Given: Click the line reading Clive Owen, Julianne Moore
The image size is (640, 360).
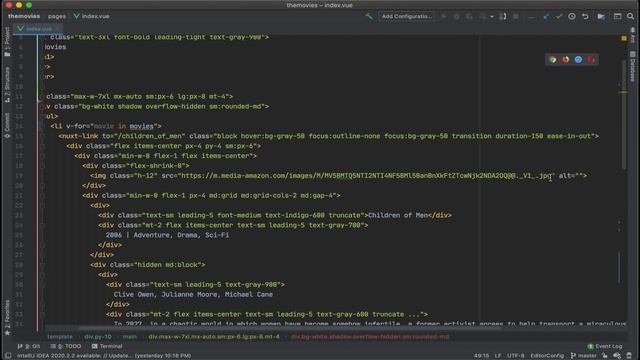Looking at the screenshot, I should 193,294.
